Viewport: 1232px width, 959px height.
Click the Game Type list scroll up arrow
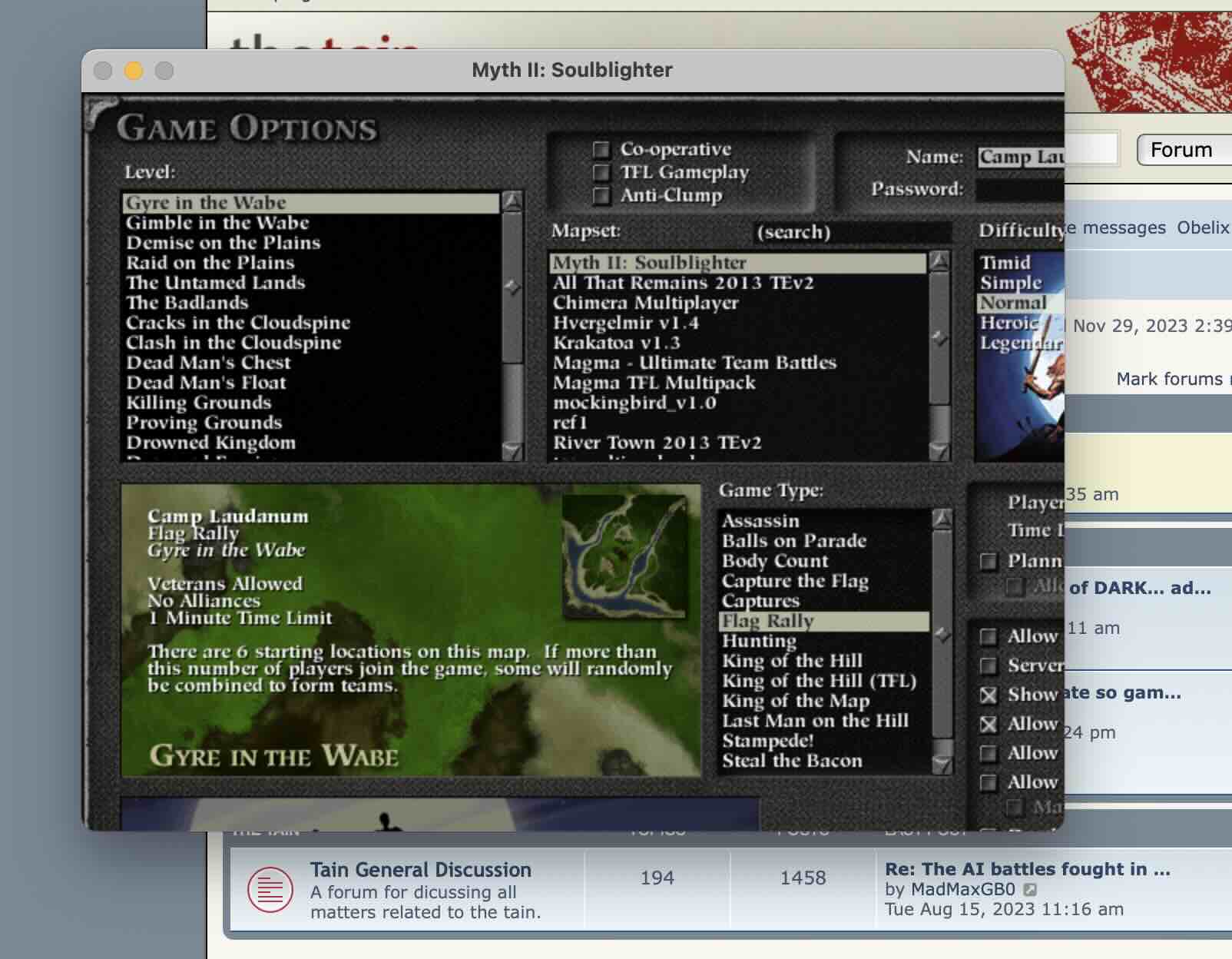[942, 519]
